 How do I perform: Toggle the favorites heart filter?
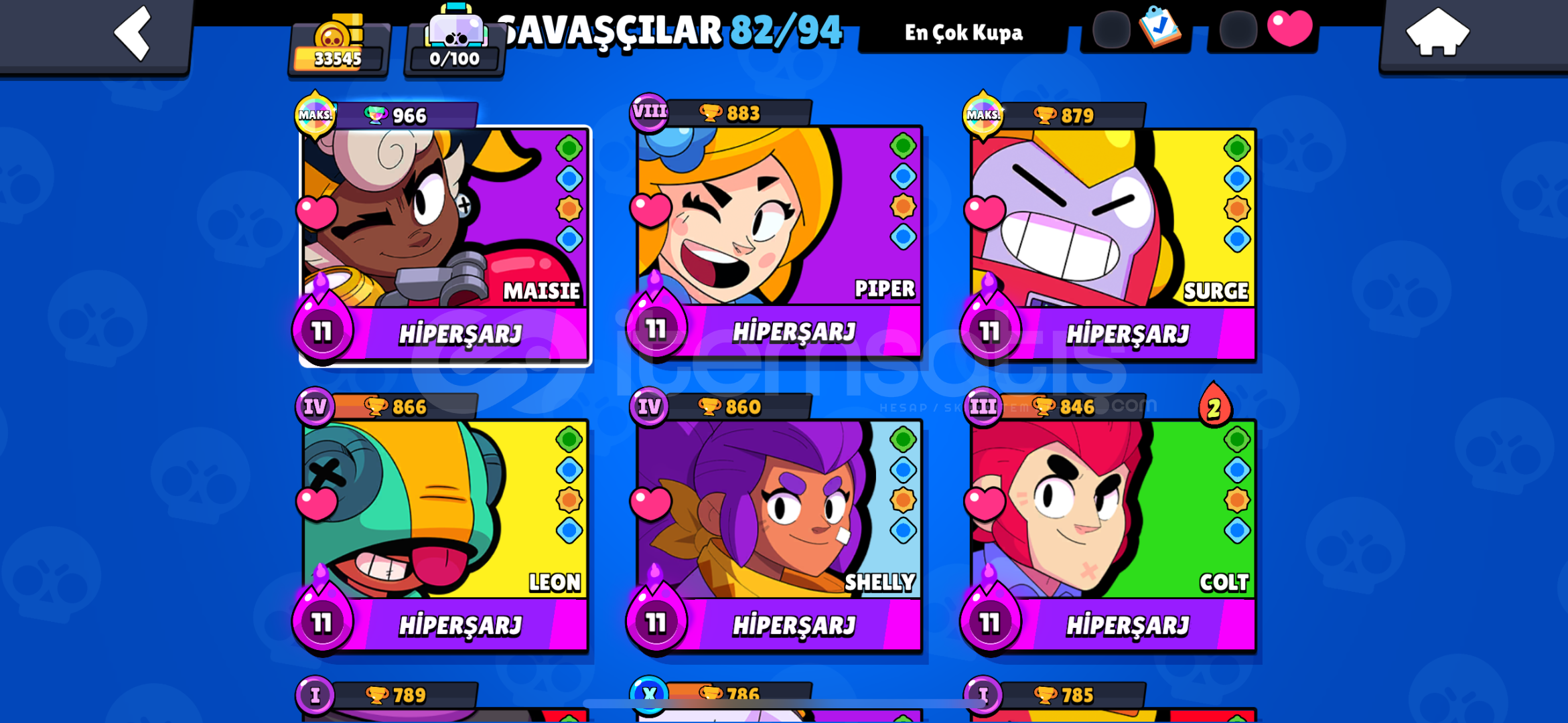tap(1290, 28)
